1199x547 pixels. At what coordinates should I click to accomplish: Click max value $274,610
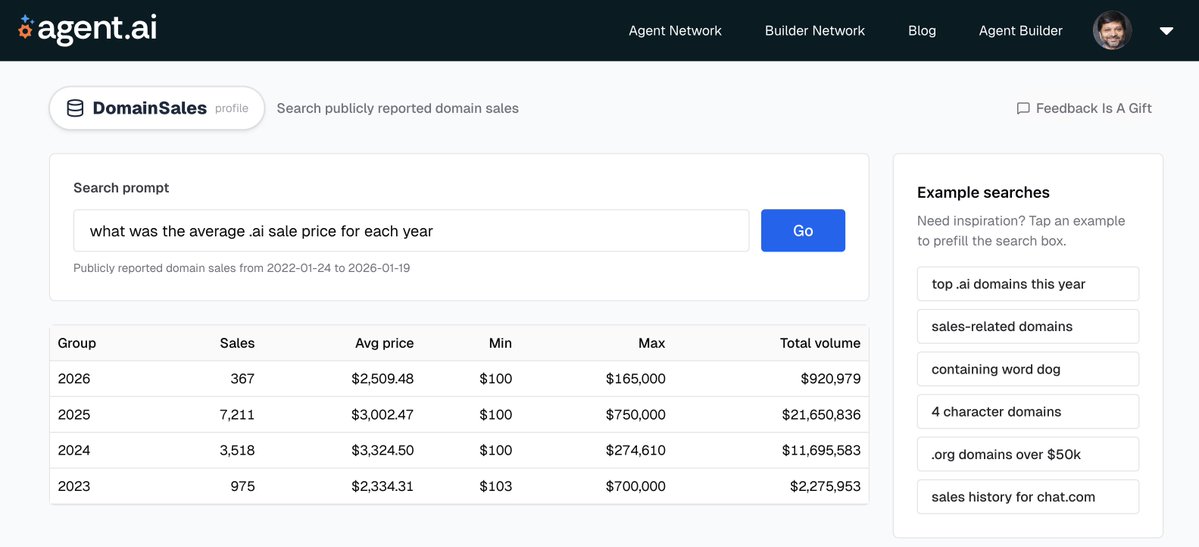[x=635, y=451]
